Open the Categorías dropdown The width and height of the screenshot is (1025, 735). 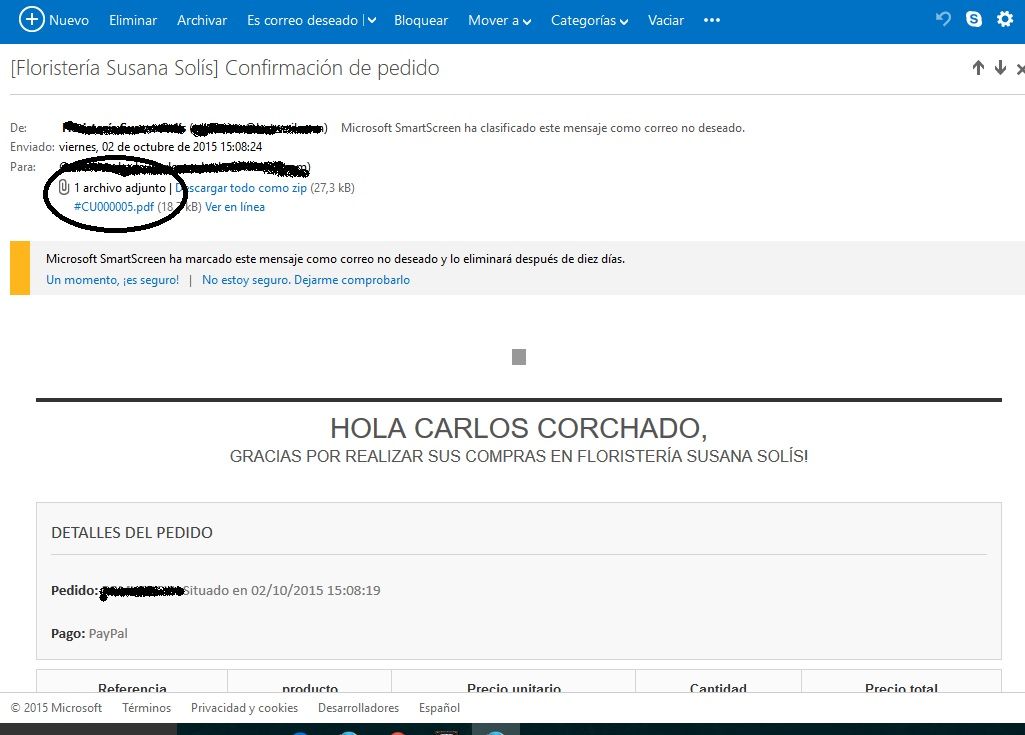coord(590,20)
